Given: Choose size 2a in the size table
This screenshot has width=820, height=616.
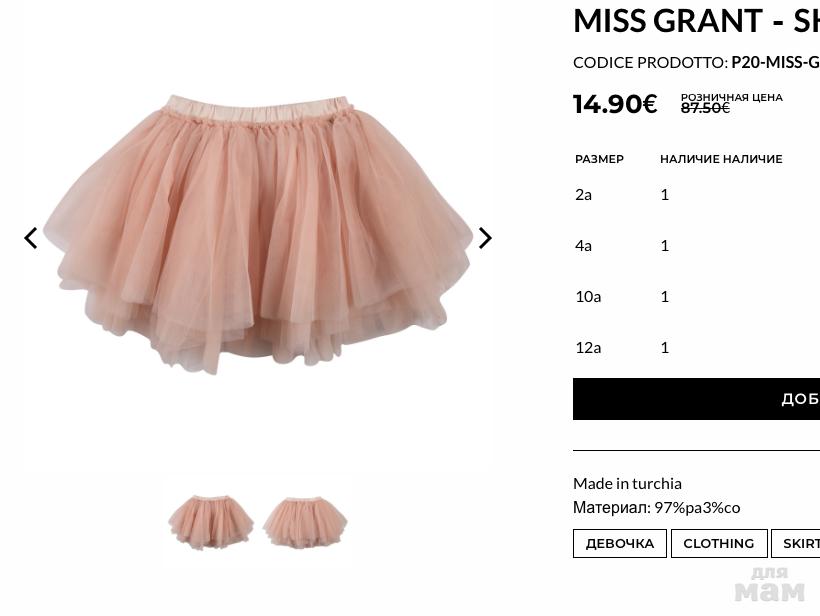Looking at the screenshot, I should click(x=584, y=194).
